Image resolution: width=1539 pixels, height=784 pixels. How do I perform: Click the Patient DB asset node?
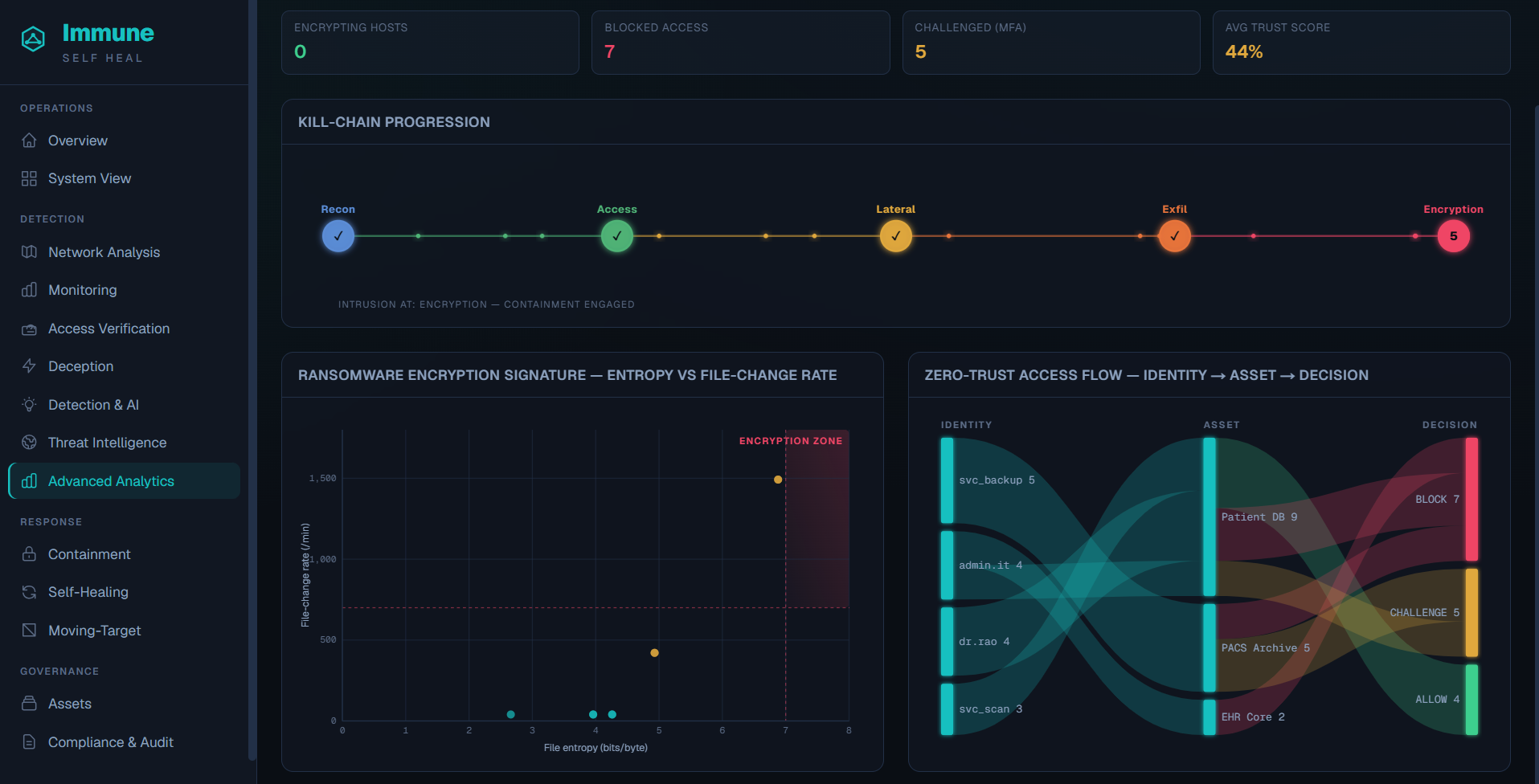pyautogui.click(x=1210, y=517)
